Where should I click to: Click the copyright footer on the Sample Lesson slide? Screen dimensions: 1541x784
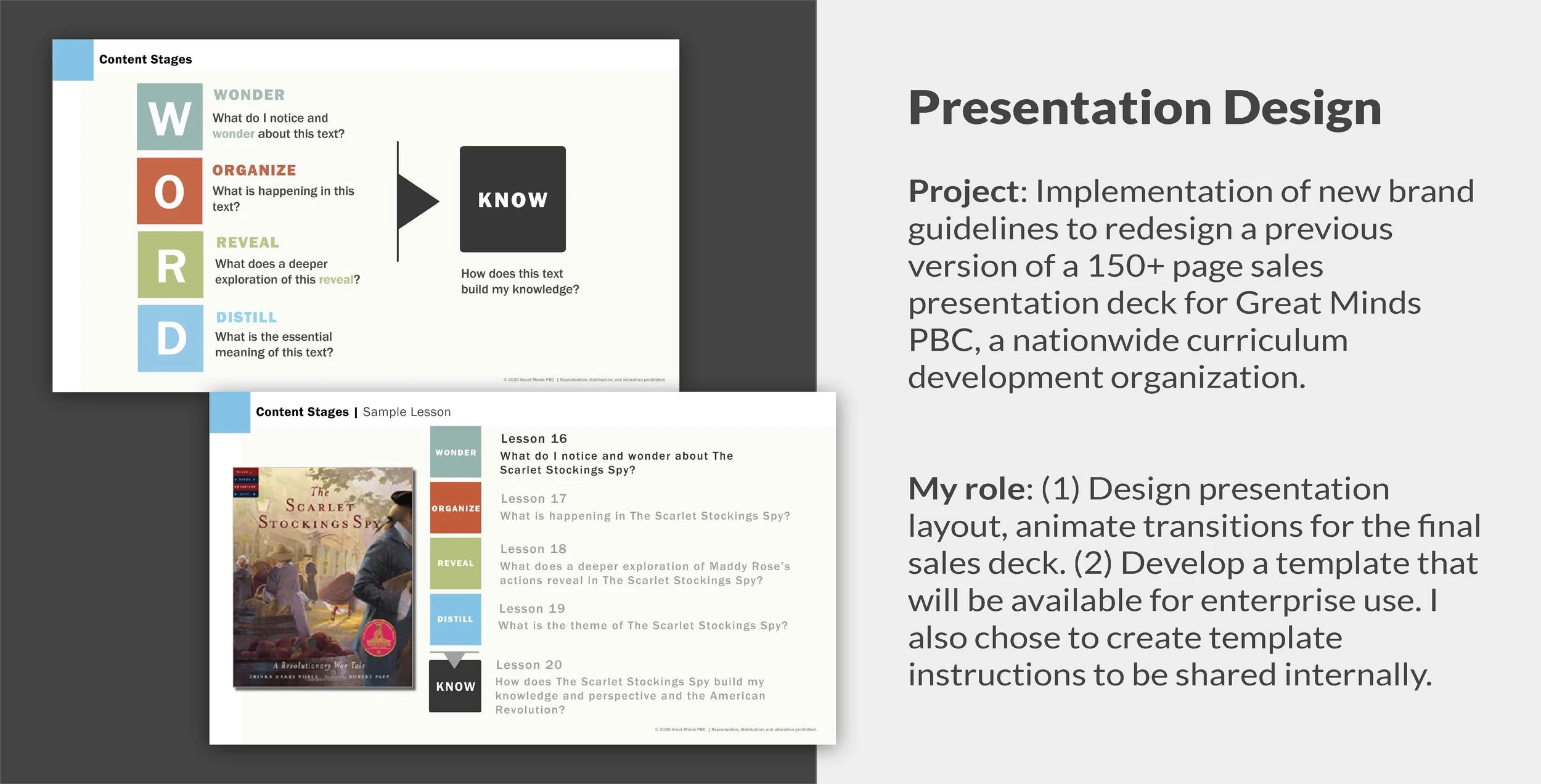tap(735, 729)
